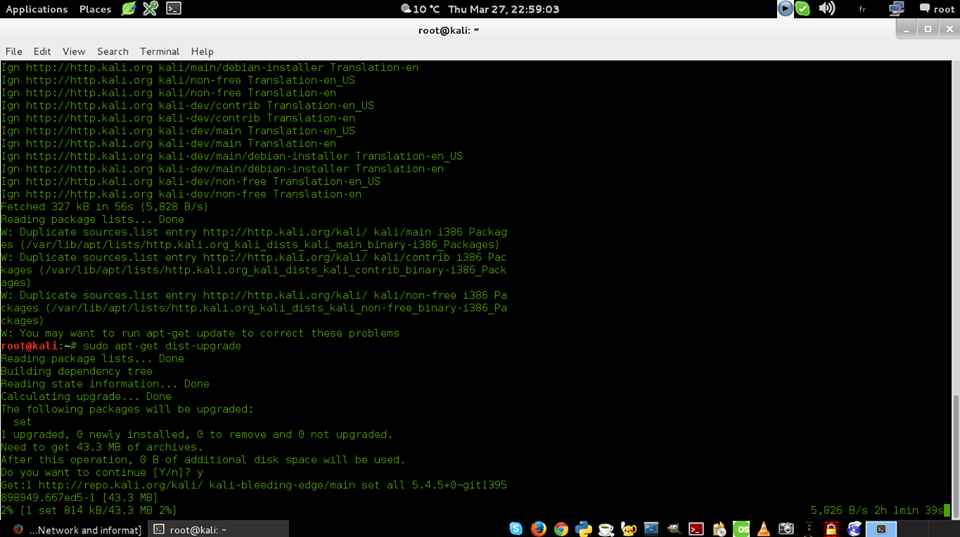
Task: Select the highlighted terminal icon in bottom panel
Action: pos(881,528)
